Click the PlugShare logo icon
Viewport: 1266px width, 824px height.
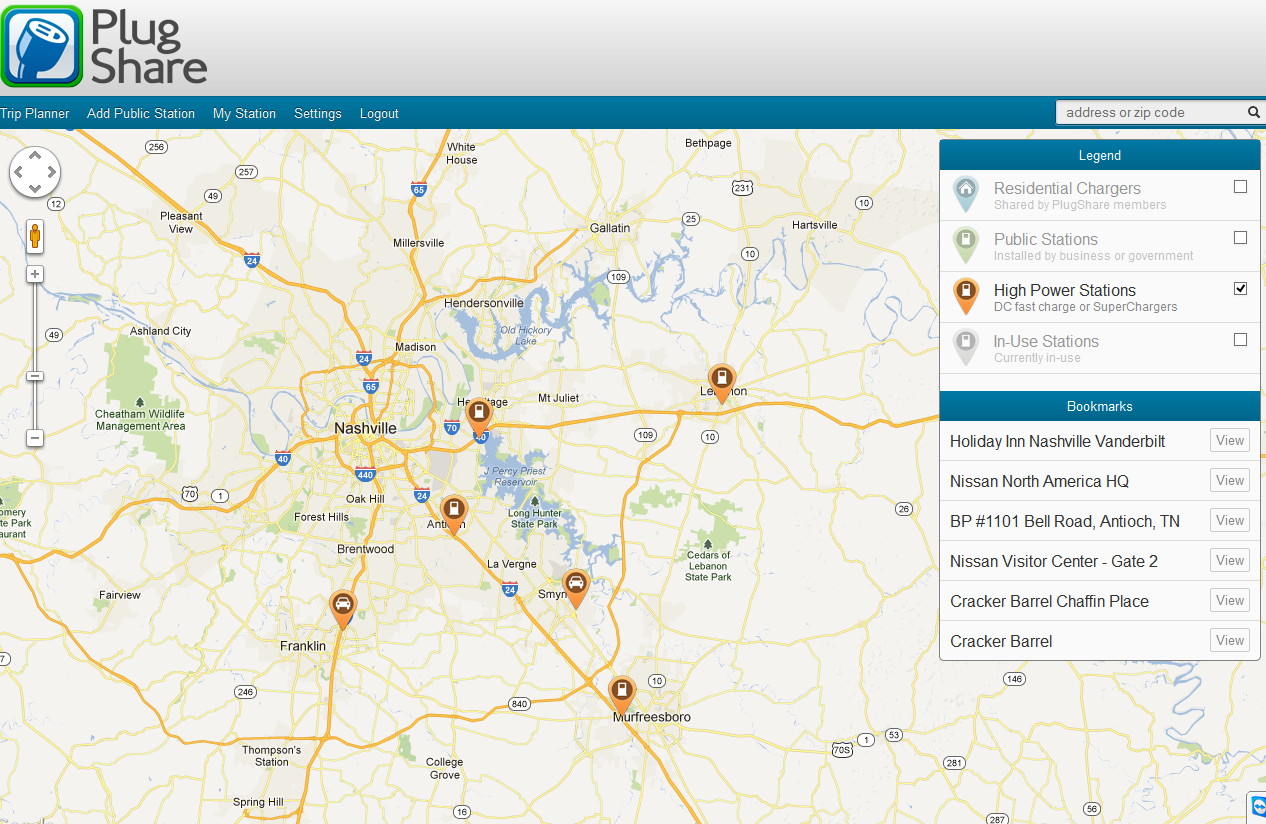pos(42,46)
